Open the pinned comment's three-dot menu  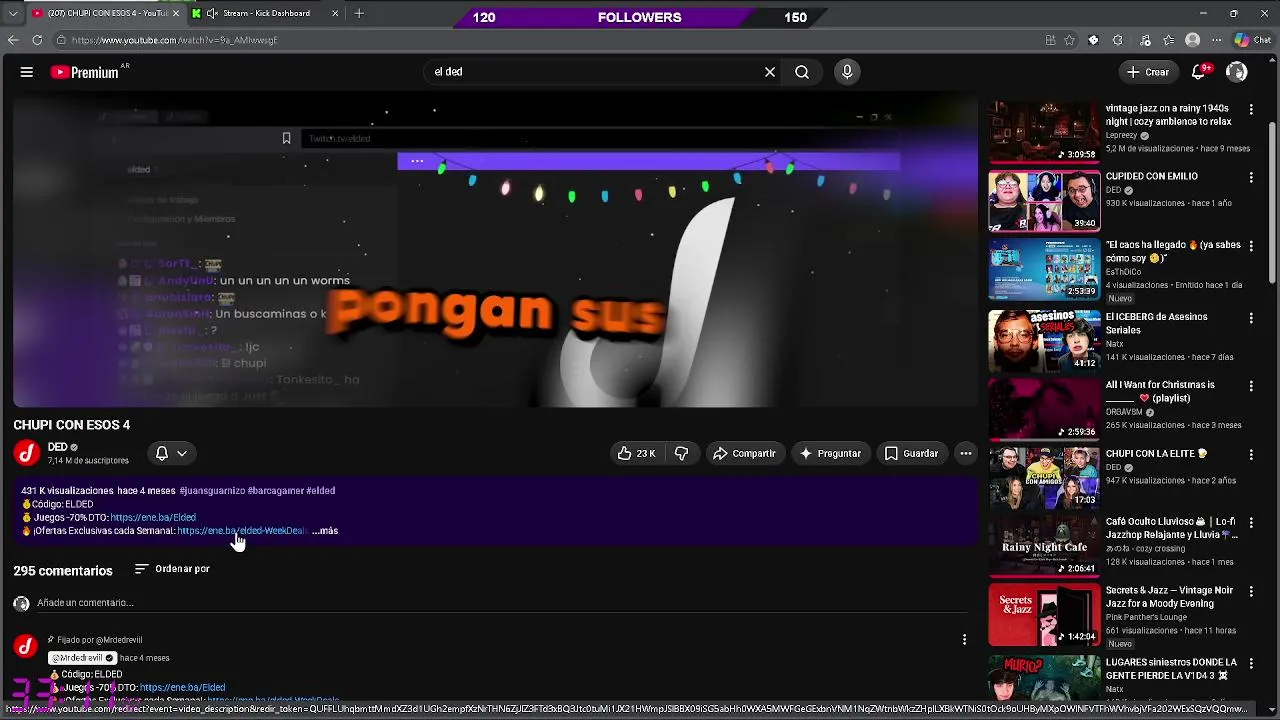964,639
